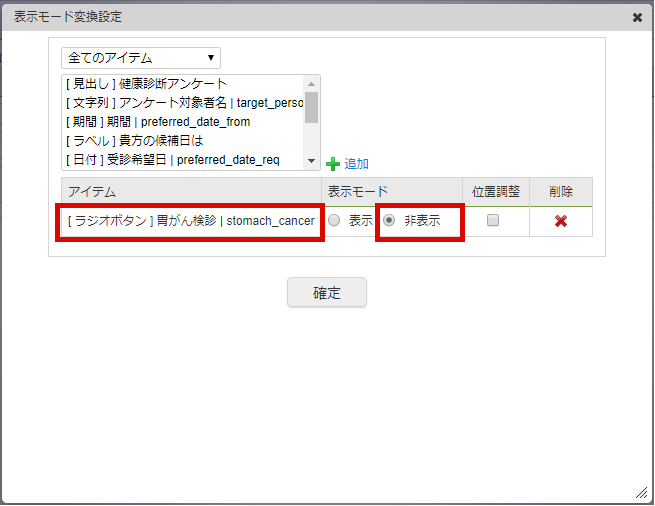
Task: Open the 全てのアイテム dropdown
Action: 141,58
